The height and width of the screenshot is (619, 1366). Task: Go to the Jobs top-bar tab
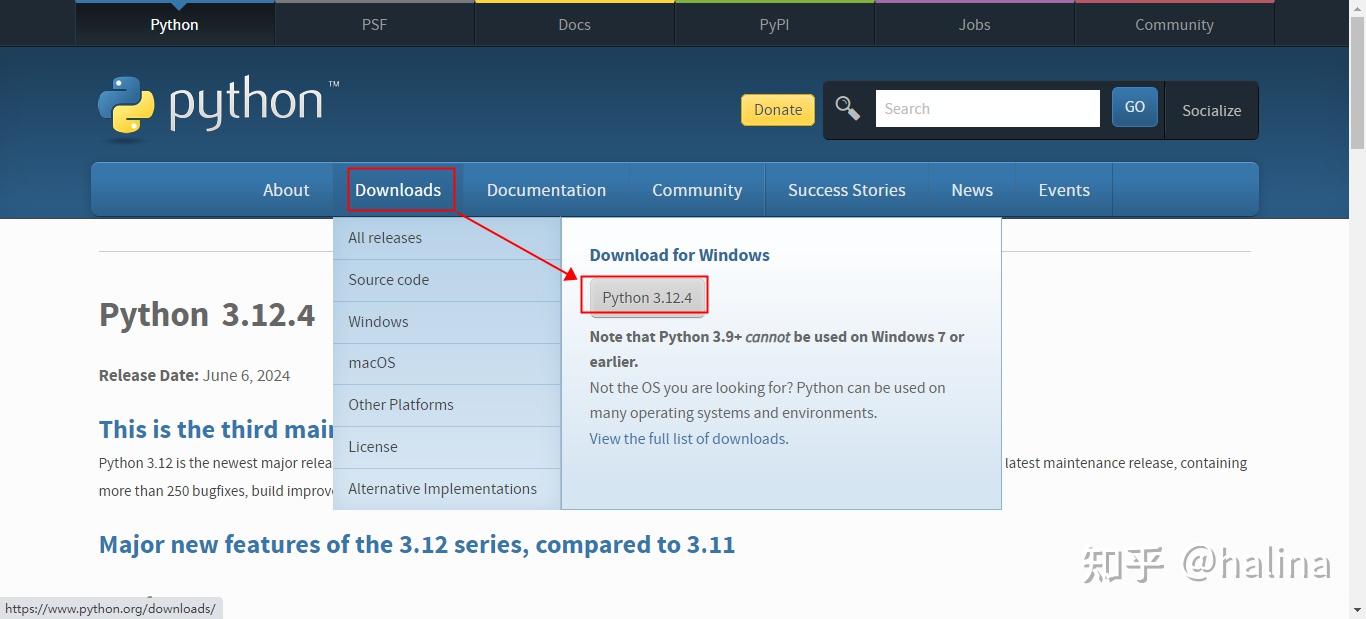[x=975, y=24]
